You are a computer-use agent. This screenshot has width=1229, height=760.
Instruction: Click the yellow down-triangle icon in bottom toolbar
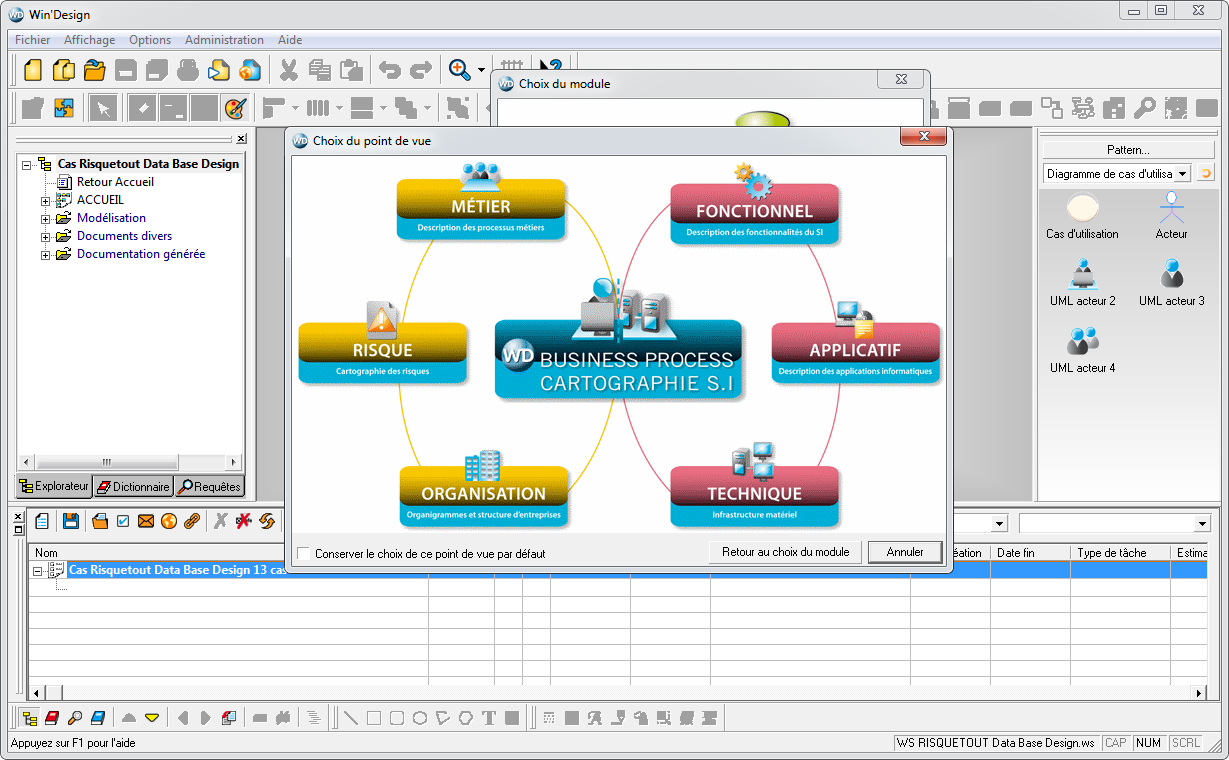(x=152, y=717)
